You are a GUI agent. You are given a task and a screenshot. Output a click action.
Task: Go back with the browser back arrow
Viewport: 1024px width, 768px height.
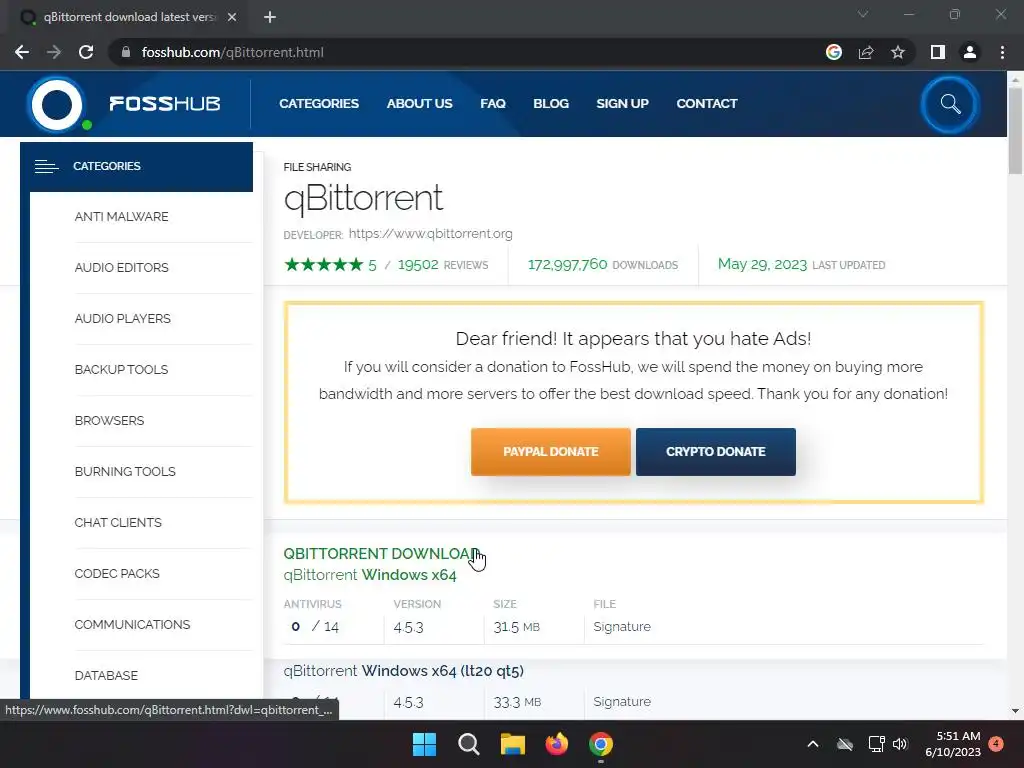22,52
